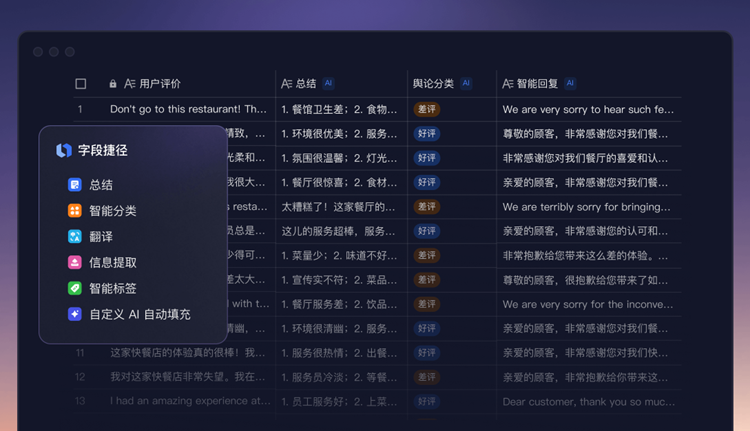Click cell "非常感谢您对我们餐厅的喜爱和认..."
Image resolution: width=750 pixels, height=431 pixels.
[x=585, y=158]
